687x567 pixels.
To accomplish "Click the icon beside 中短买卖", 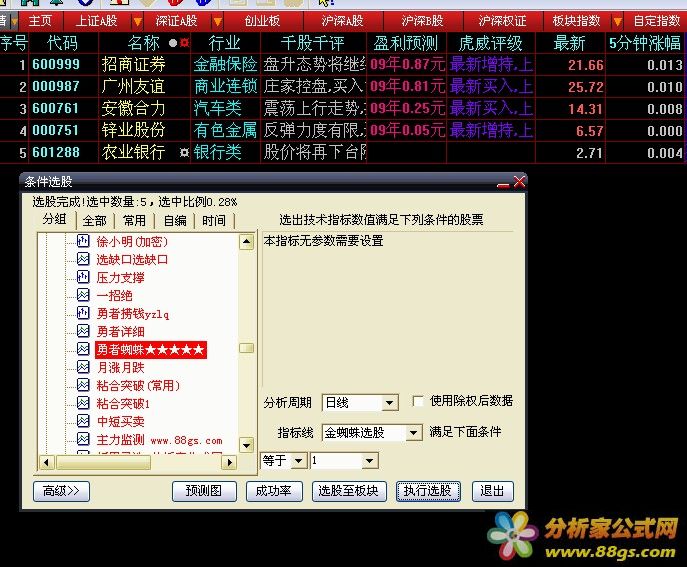I will pos(83,421).
